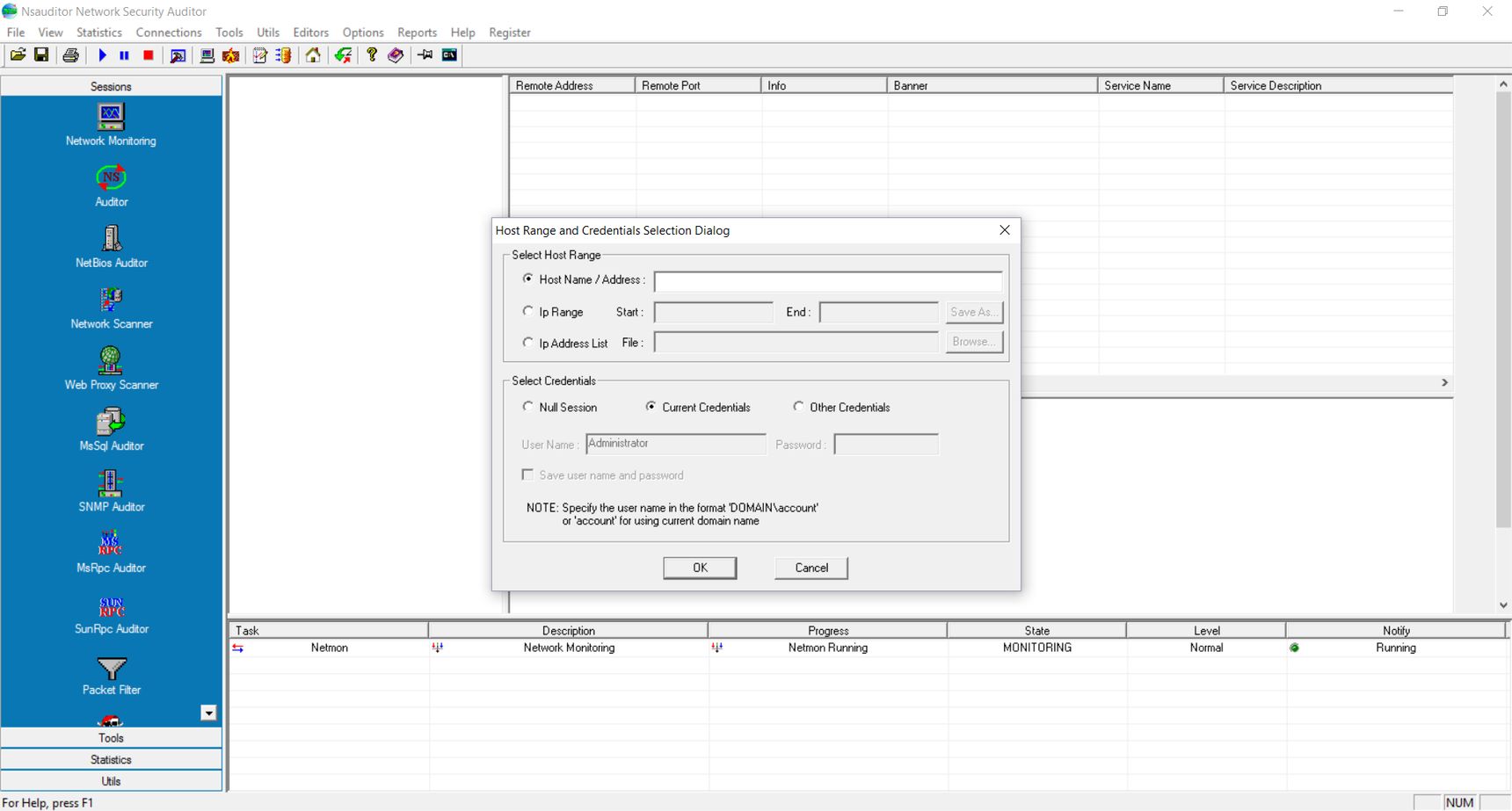Viewport: 1512px width, 811px height.
Task: Click the Ip Range Start field
Action: click(x=714, y=312)
